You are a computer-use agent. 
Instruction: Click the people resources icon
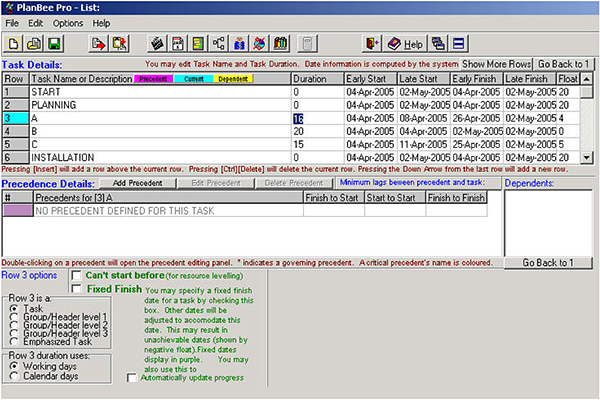point(239,44)
